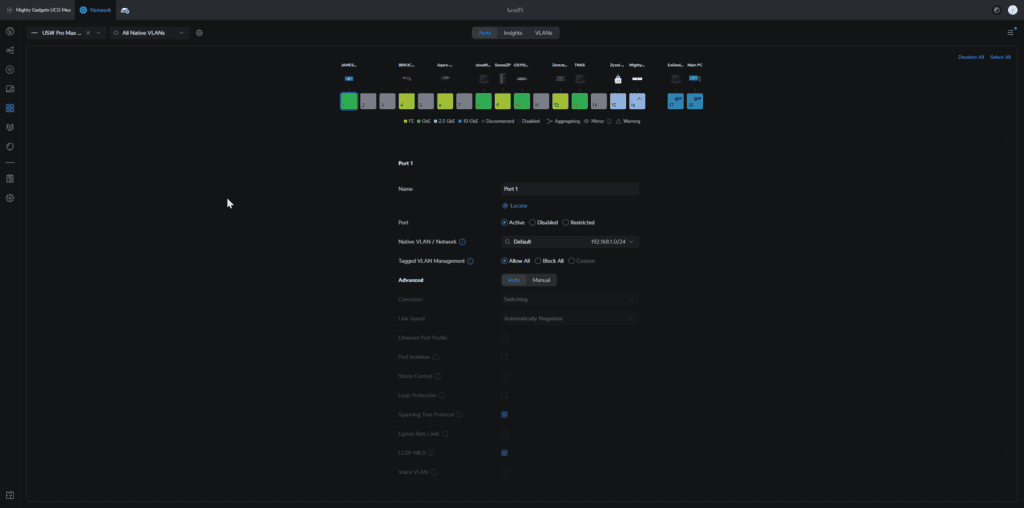The image size is (1024, 508).
Task: Click the topology icon in the left sidebar
Action: [10, 50]
